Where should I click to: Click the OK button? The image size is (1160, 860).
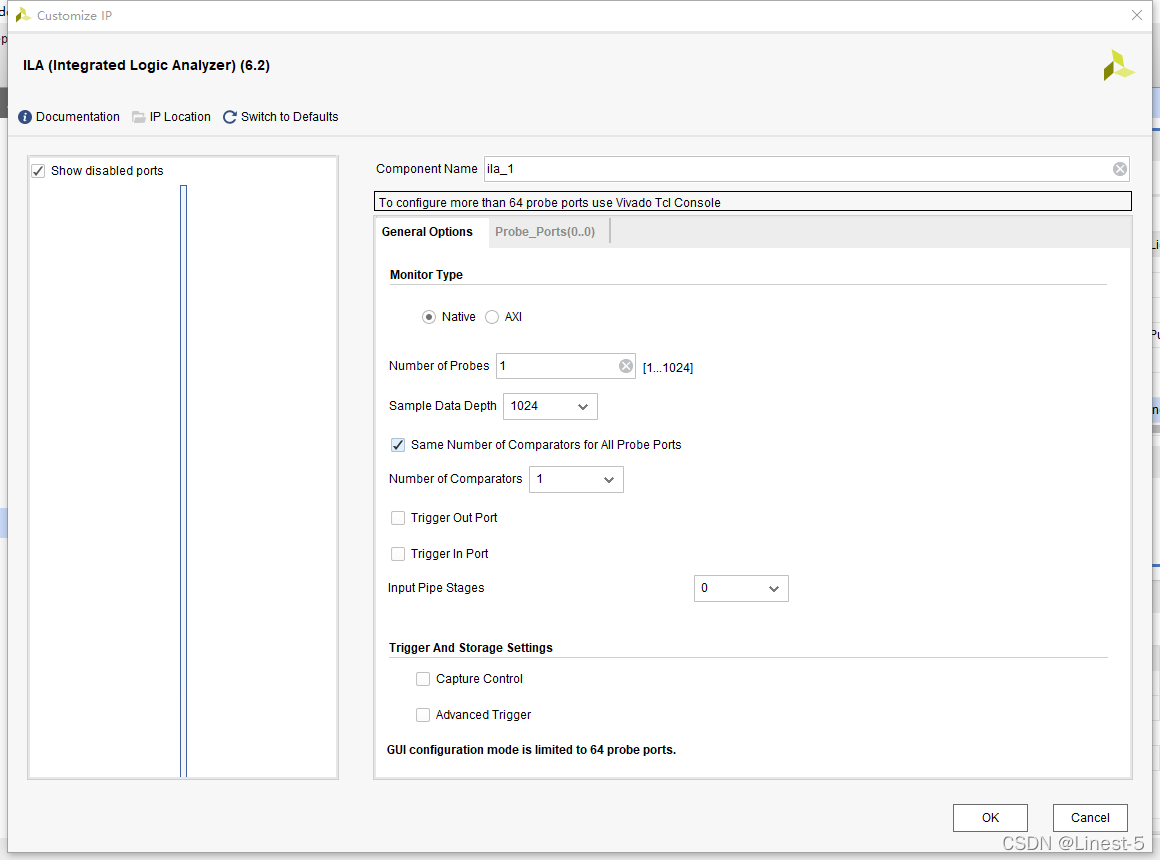[x=990, y=818]
